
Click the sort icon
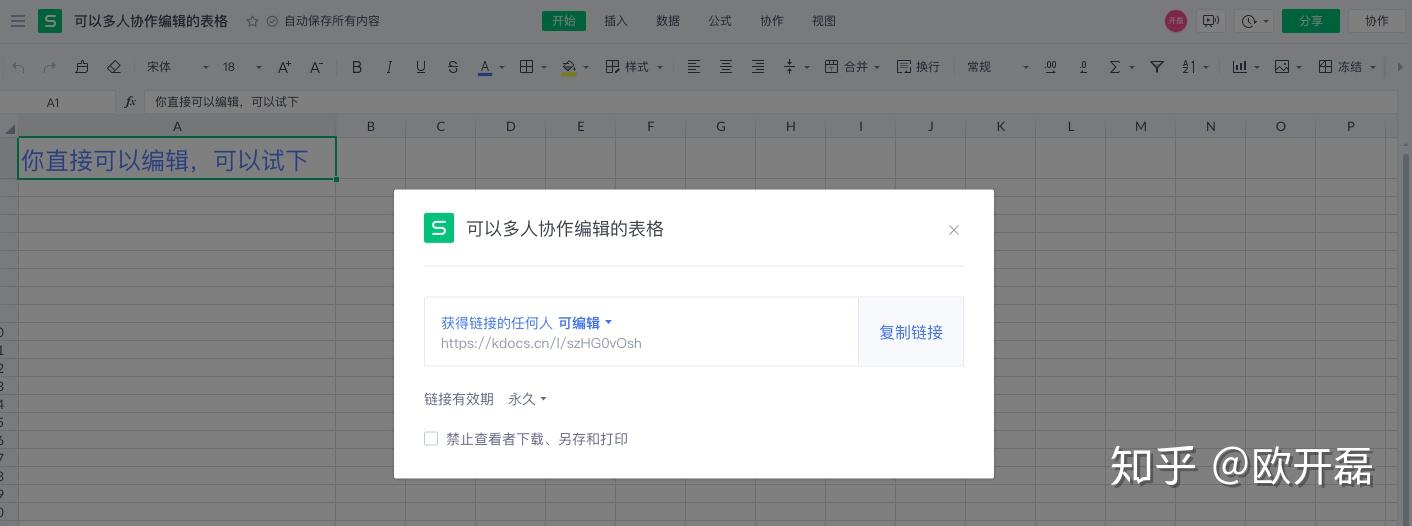[1189, 67]
